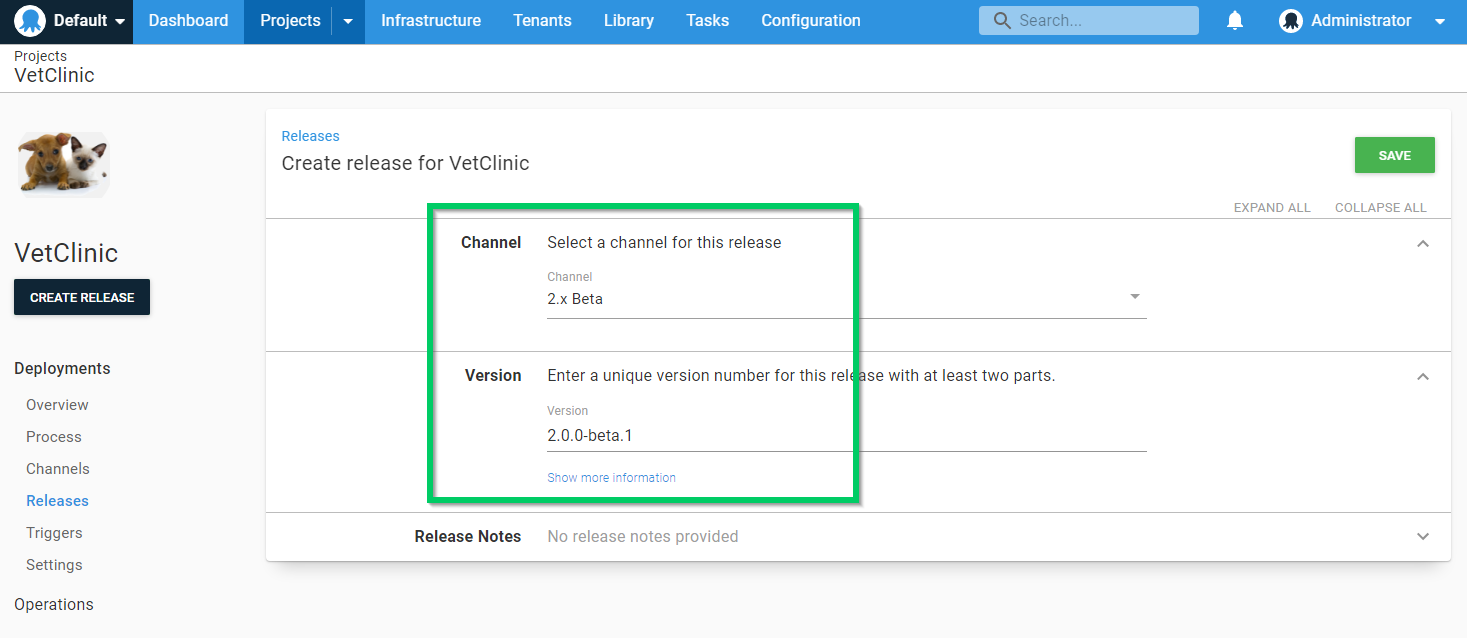This screenshot has height=638, width=1467.
Task: Click the Octopus logo in top bar
Action: coord(31,21)
